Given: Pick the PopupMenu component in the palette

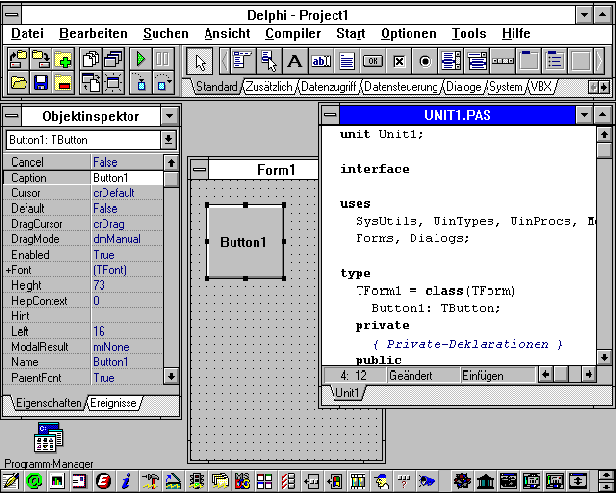Looking at the screenshot, I should coord(269,61).
